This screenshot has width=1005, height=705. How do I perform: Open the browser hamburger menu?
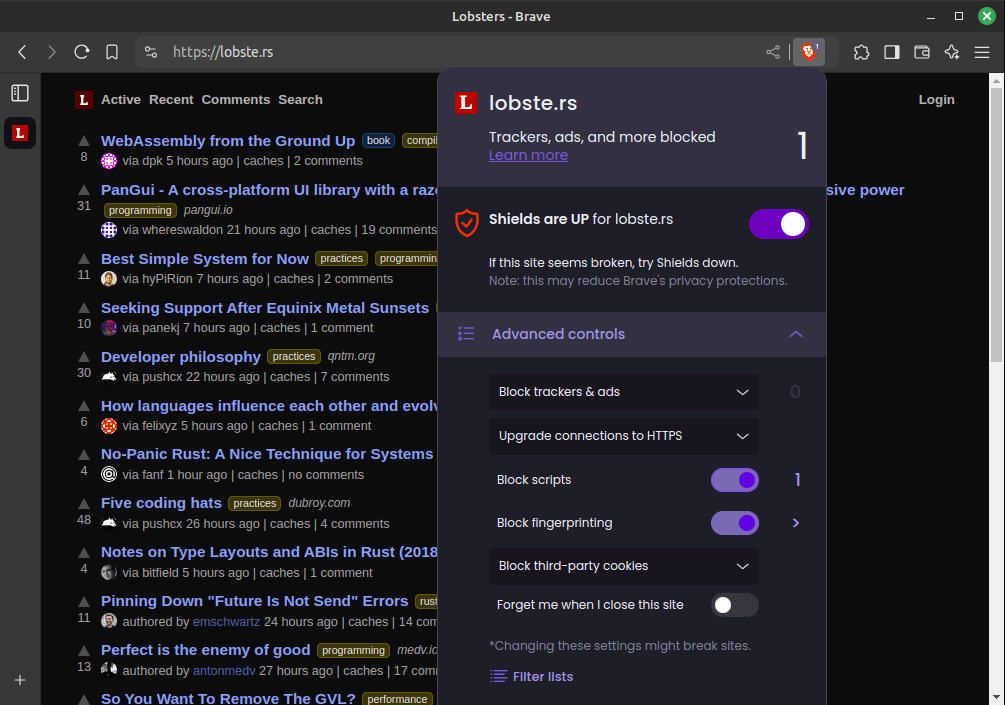coord(982,52)
